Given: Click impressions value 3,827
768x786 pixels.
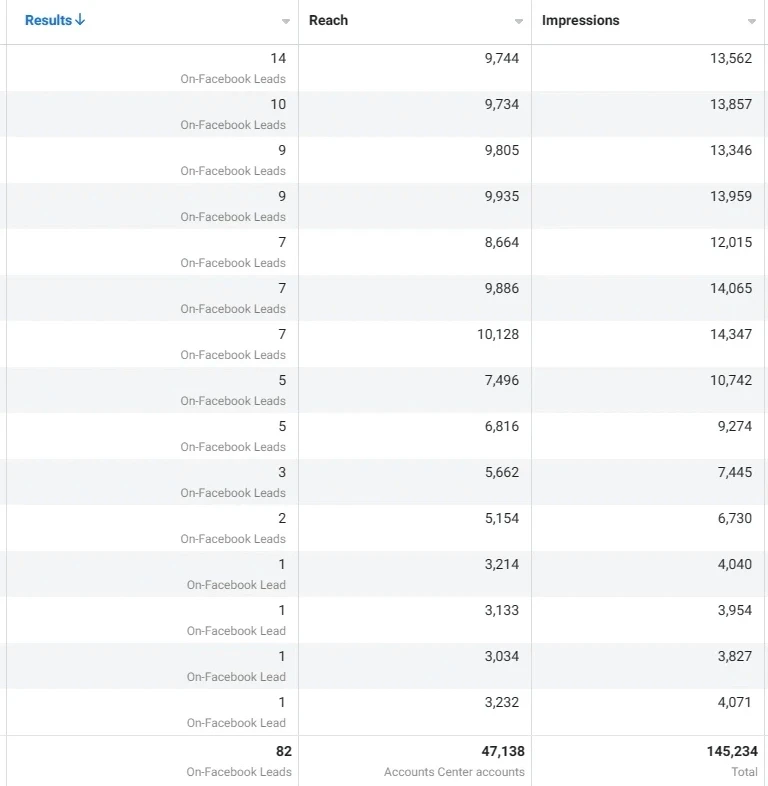Looking at the screenshot, I should pos(735,657).
